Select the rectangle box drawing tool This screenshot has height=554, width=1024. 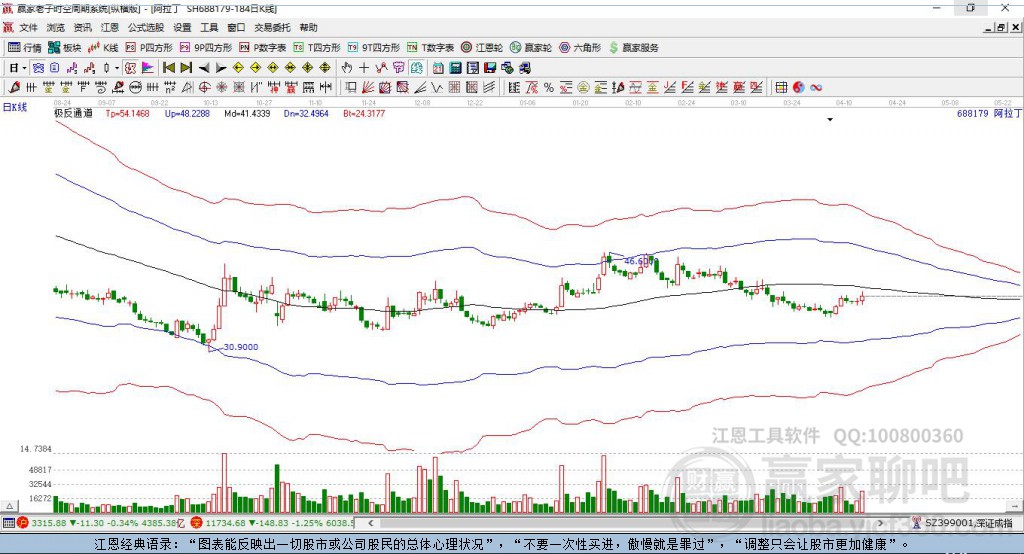[351, 88]
